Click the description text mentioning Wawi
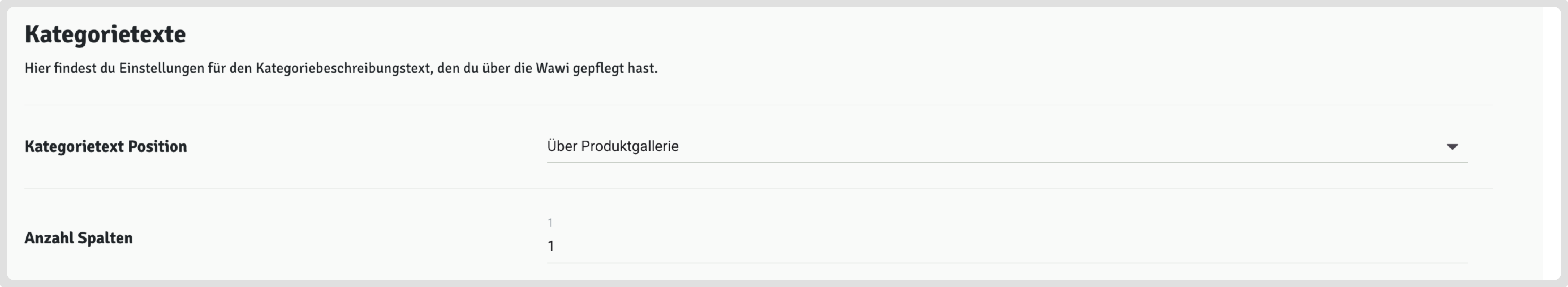The width and height of the screenshot is (1568, 287). click(341, 68)
